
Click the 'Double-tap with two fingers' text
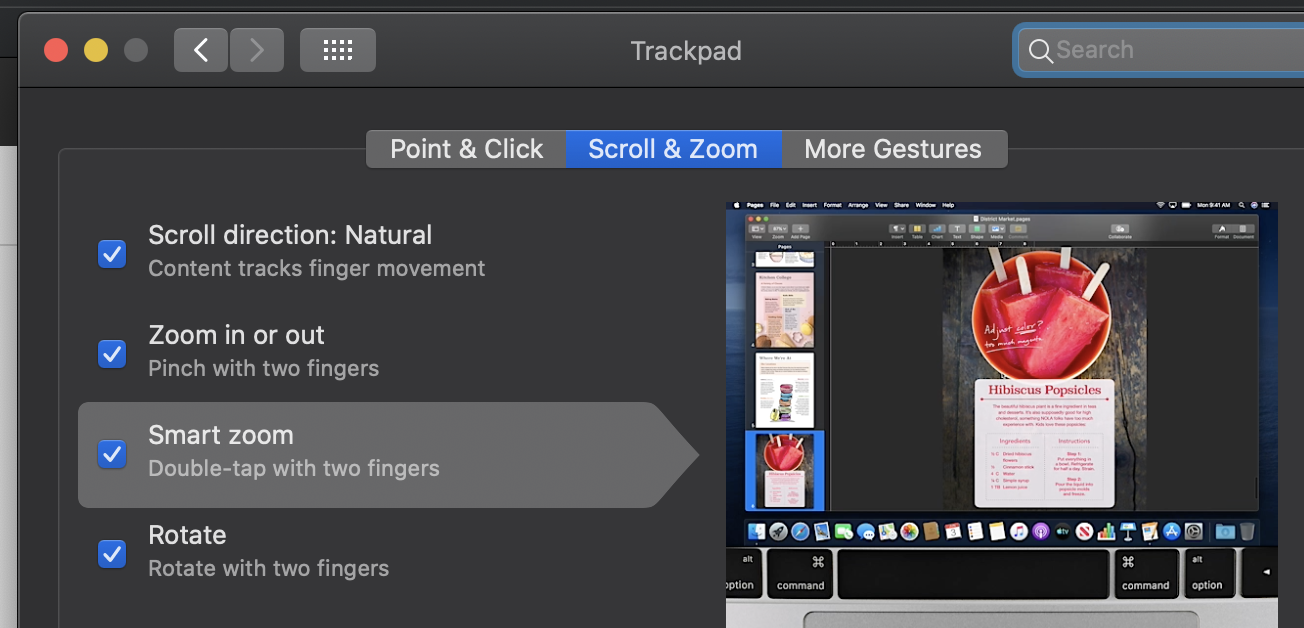coord(294,468)
